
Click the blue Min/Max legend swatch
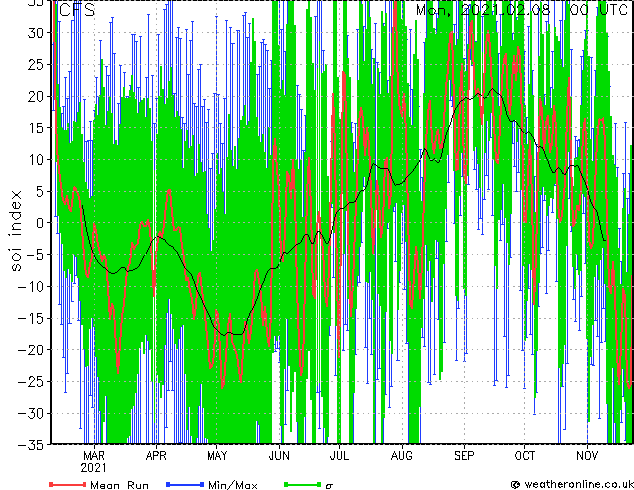185,484
